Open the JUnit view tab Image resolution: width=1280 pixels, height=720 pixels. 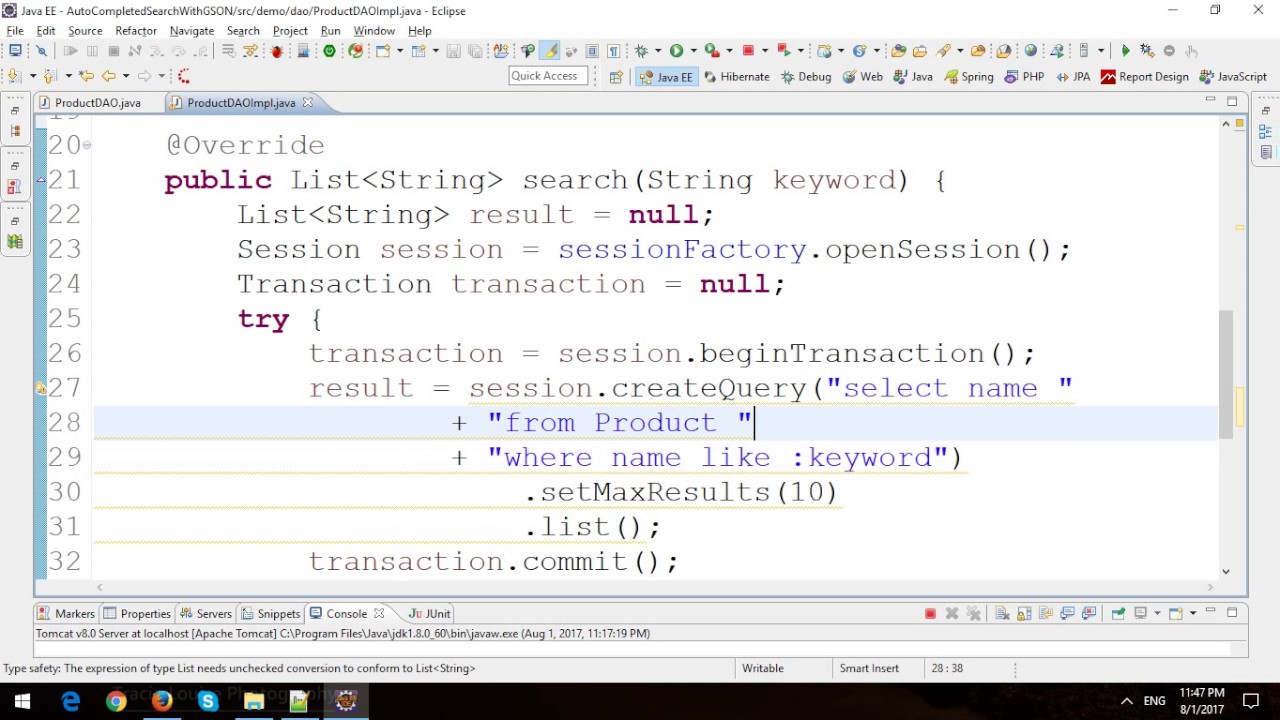click(x=430, y=613)
